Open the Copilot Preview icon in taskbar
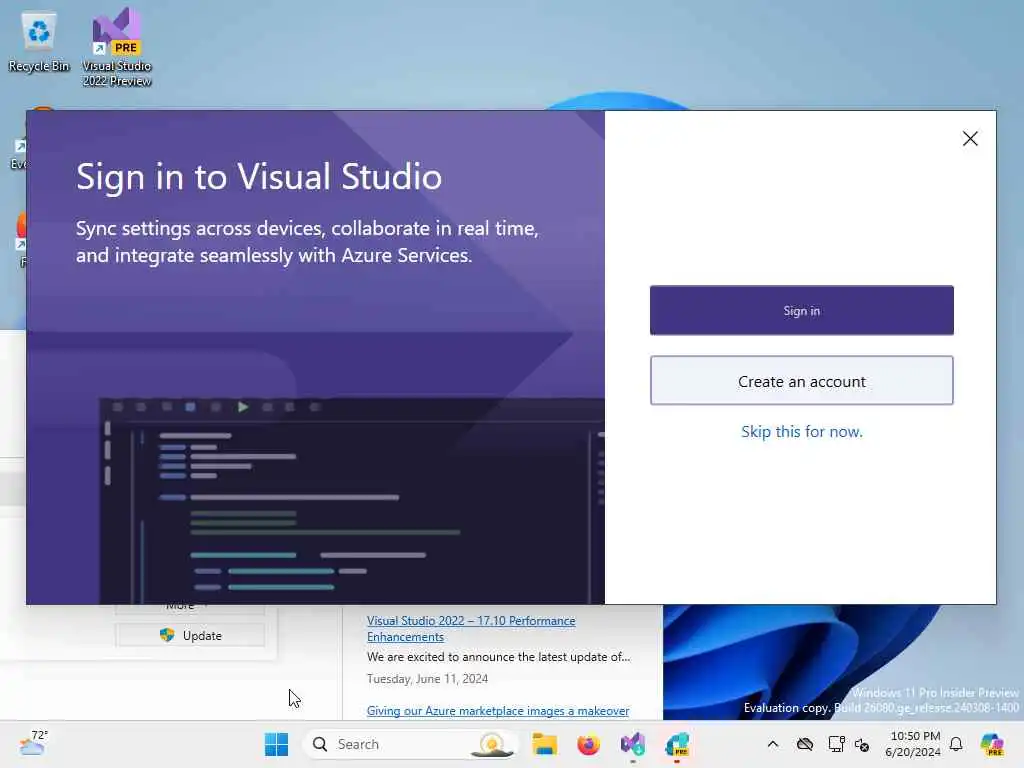Image resolution: width=1024 pixels, height=768 pixels. pos(992,744)
